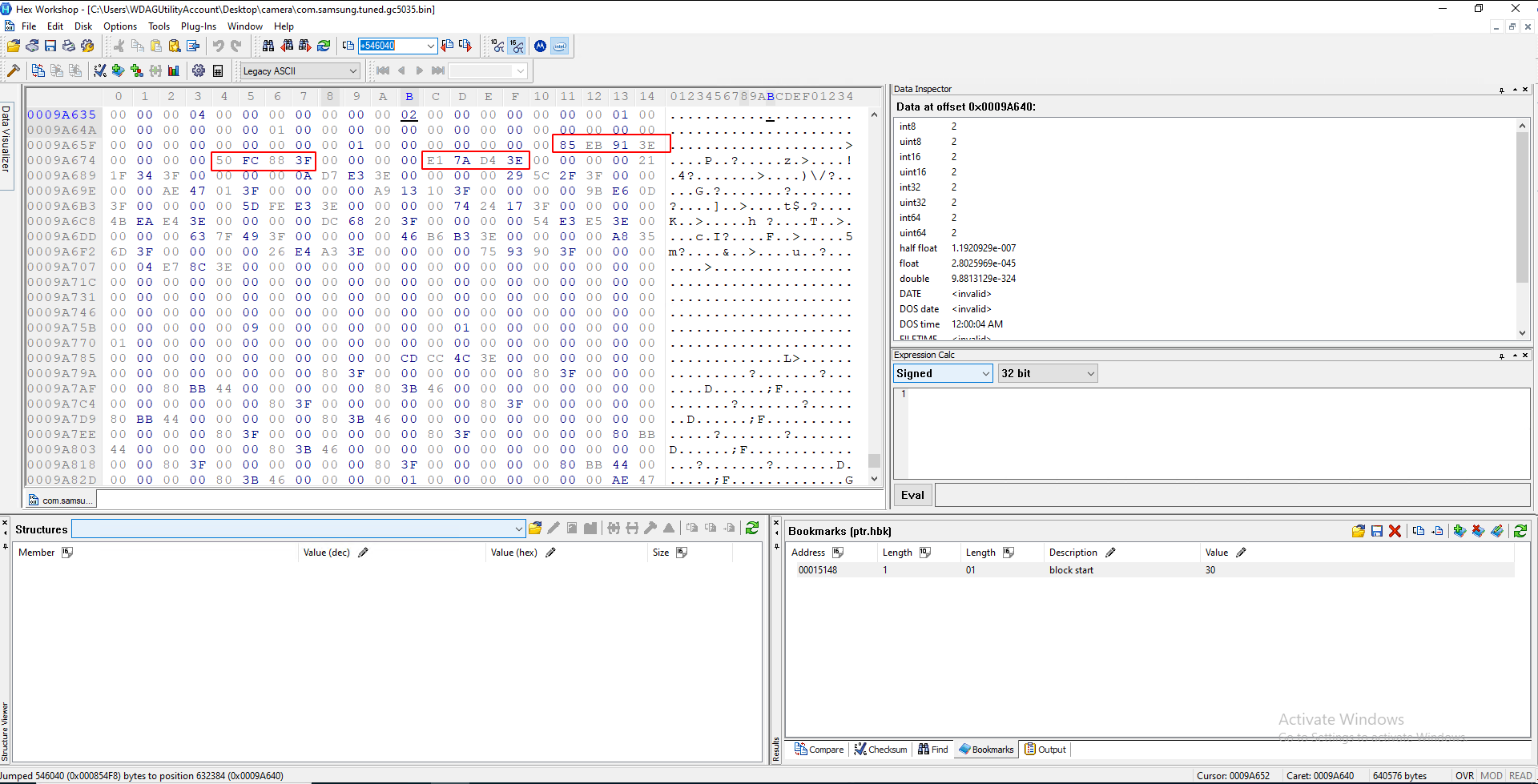Click the open bookmarks file folder icon

[1358, 531]
